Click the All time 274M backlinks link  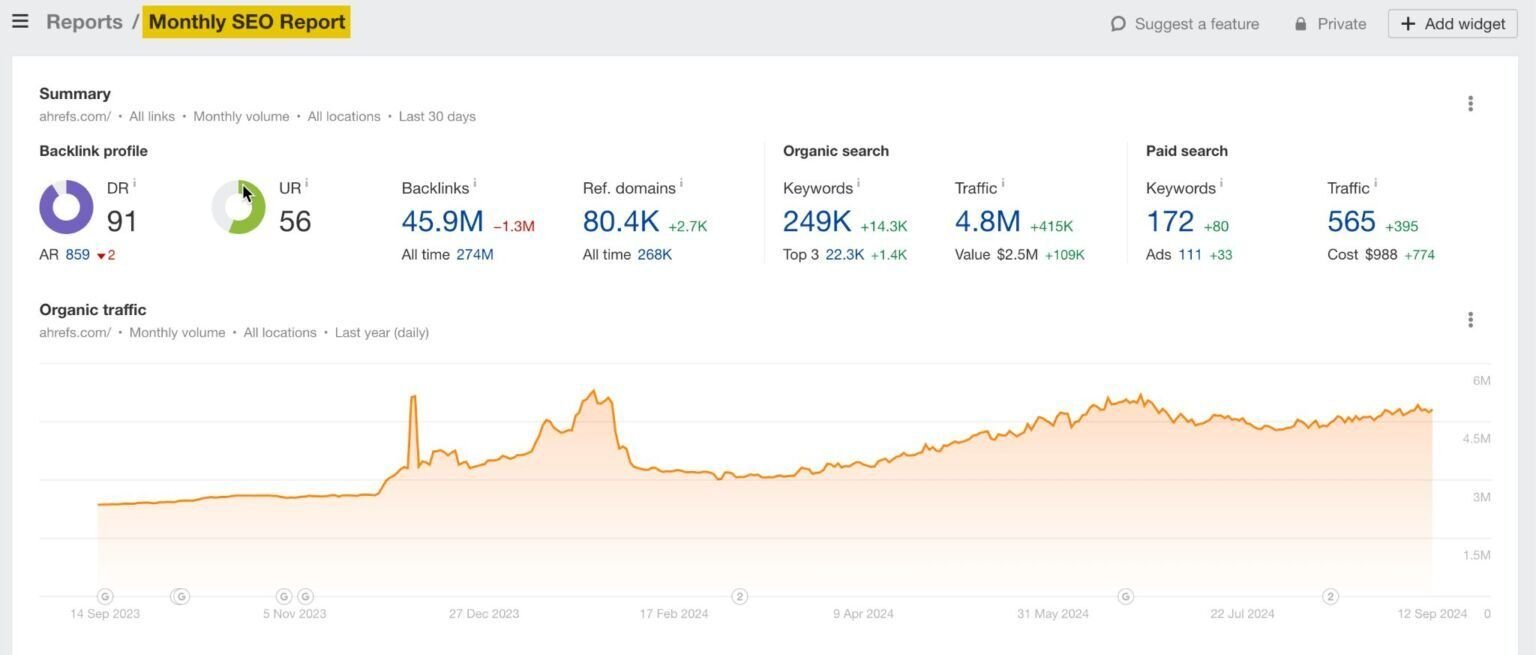[475, 255]
